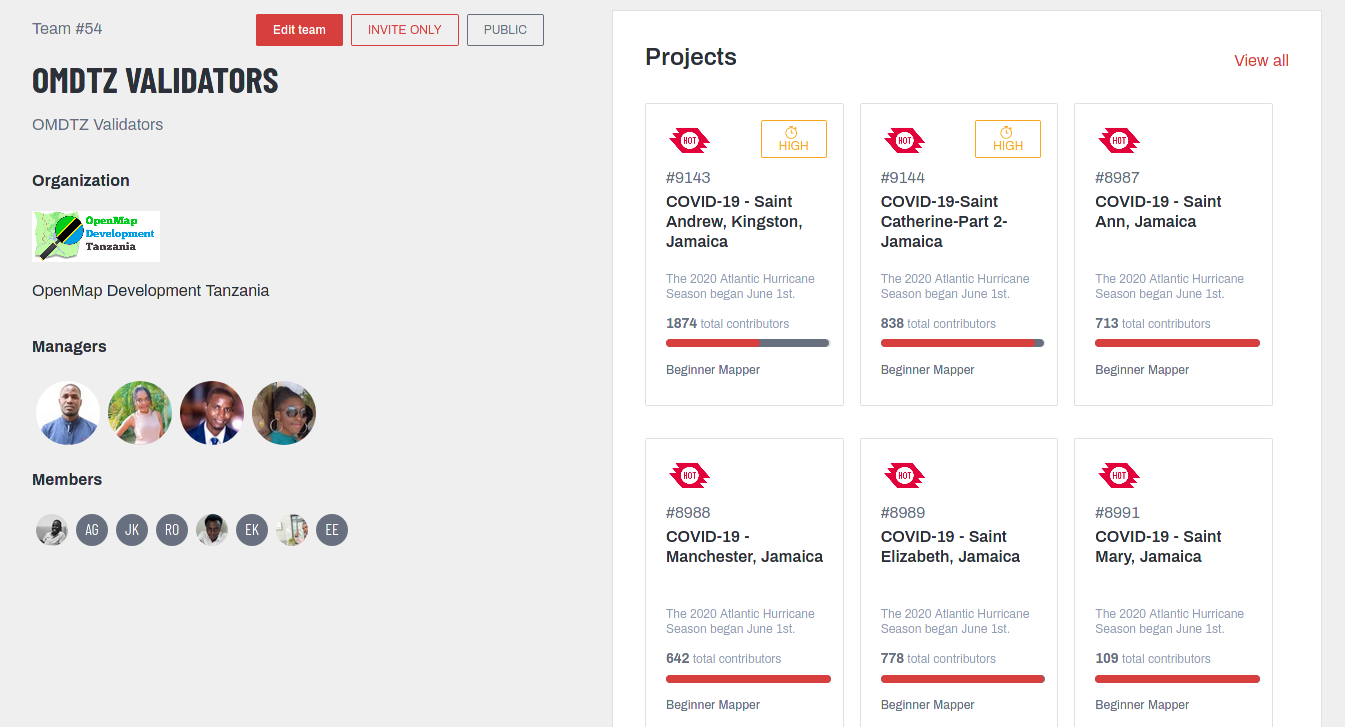
Task: Click the #9143 project number
Action: click(x=688, y=177)
